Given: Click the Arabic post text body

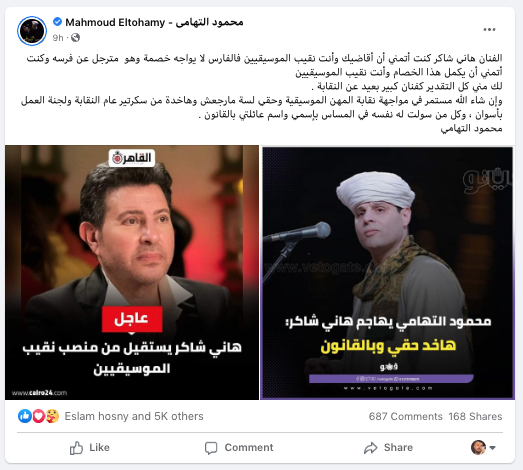Looking at the screenshot, I should click(x=262, y=93).
